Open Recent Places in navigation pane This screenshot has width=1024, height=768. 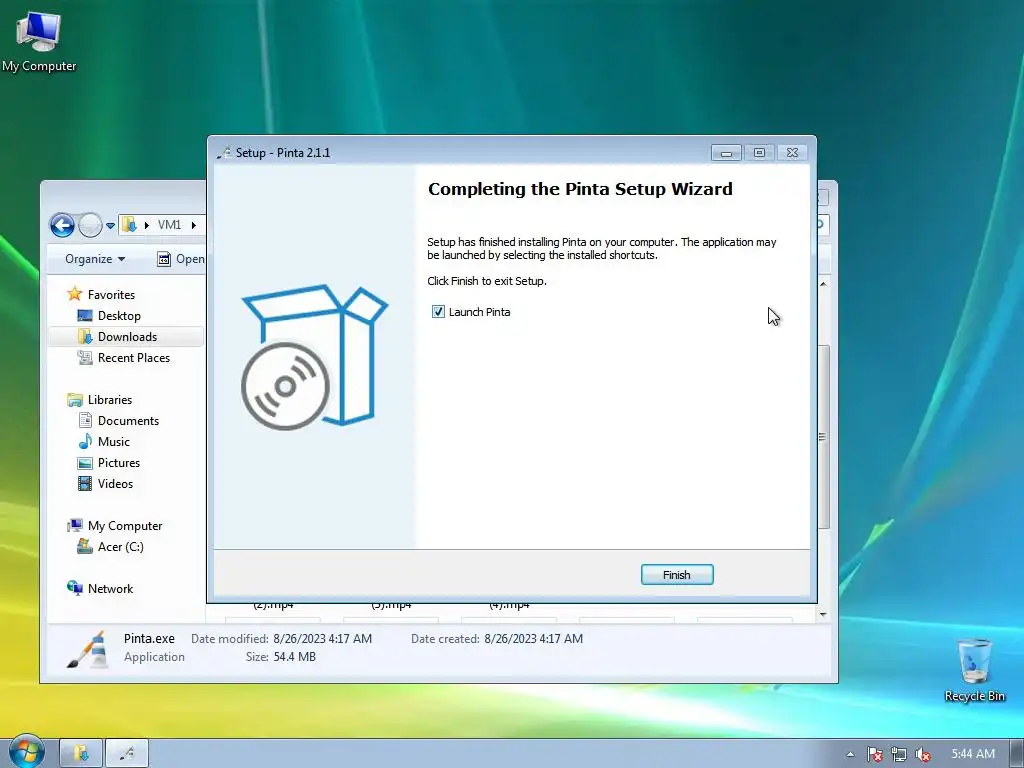134,358
